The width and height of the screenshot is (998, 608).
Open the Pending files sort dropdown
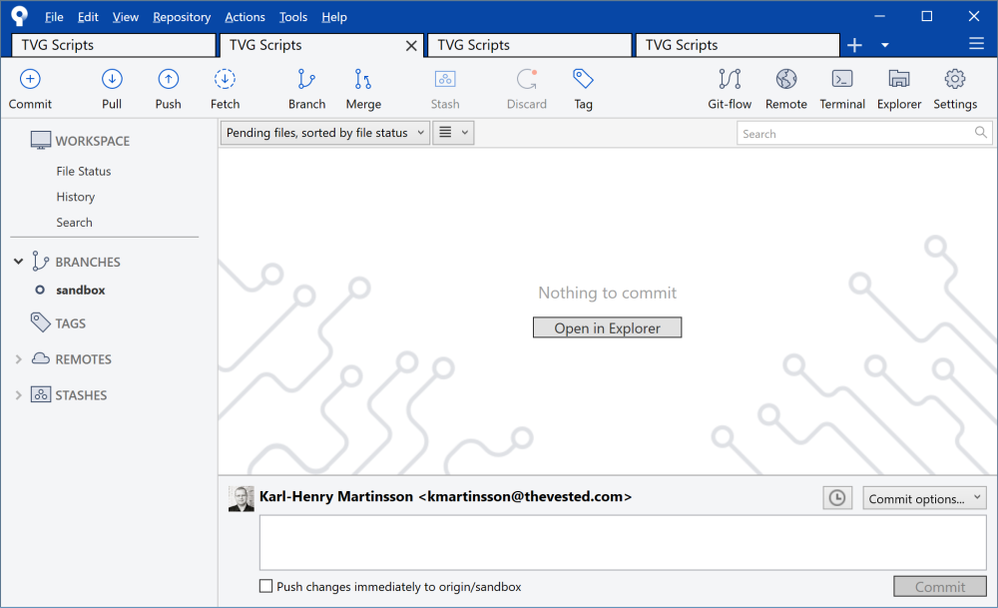[x=325, y=133]
